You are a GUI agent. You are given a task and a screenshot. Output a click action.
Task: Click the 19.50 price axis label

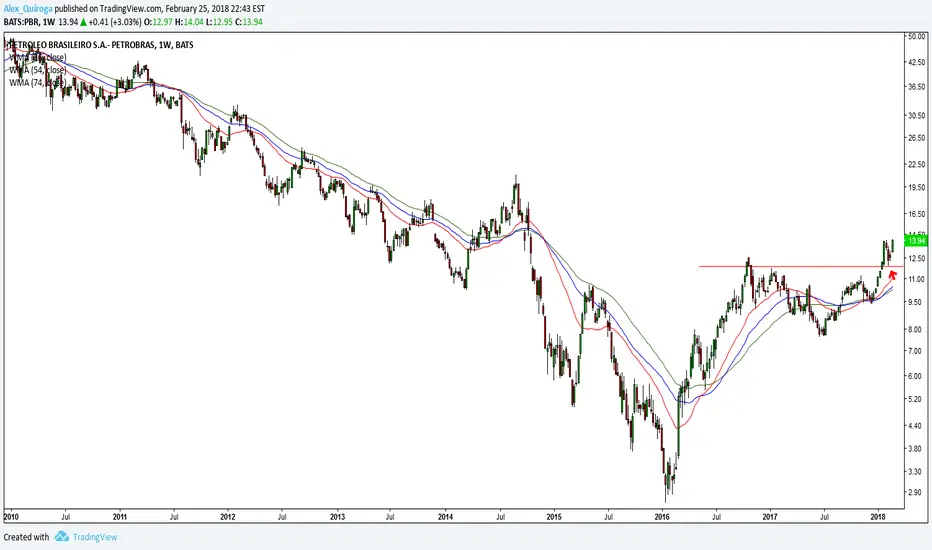(x=917, y=187)
